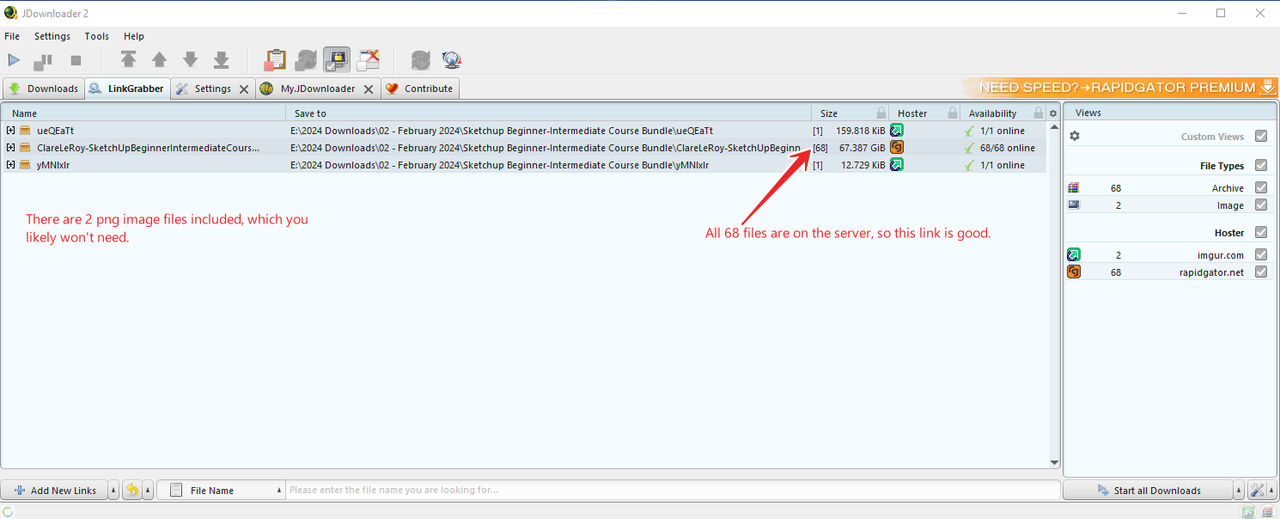Image resolution: width=1280 pixels, height=519 pixels.
Task: Close the Settings tab
Action: (244, 89)
